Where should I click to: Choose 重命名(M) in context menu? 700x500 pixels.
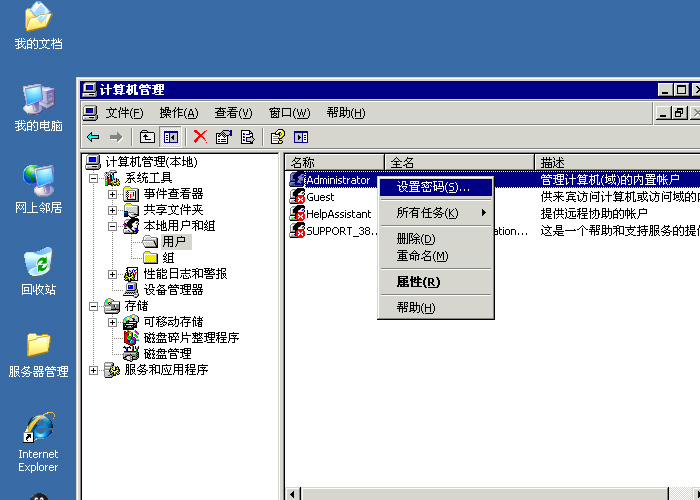pyautogui.click(x=436, y=256)
